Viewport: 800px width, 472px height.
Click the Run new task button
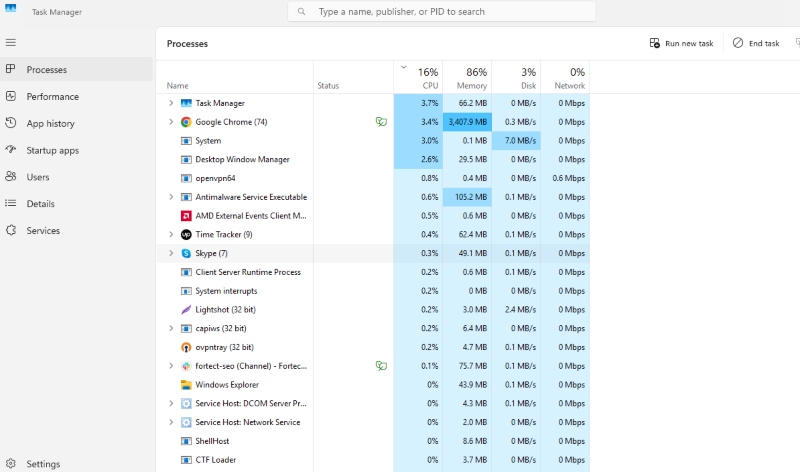(681, 43)
